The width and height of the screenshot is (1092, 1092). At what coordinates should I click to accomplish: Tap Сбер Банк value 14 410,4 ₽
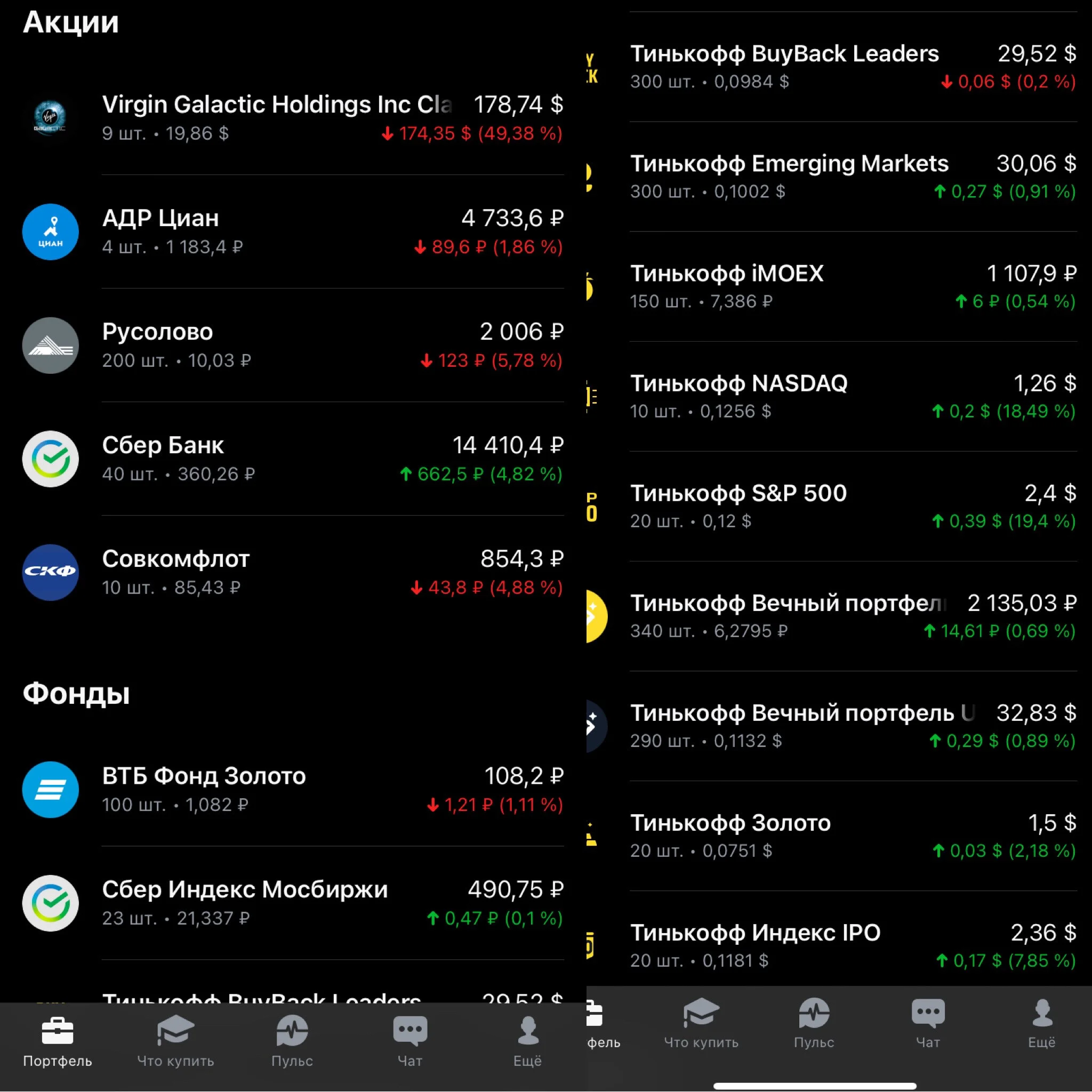click(508, 445)
